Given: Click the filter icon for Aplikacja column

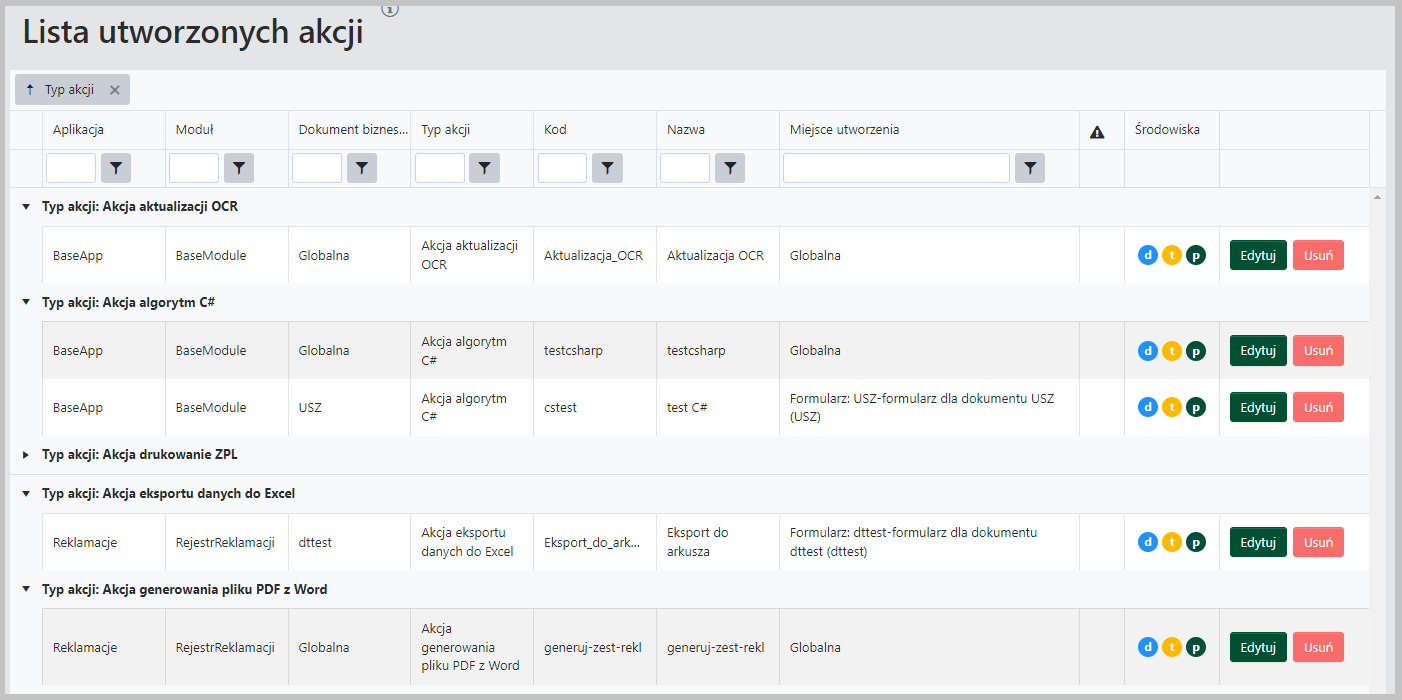Looking at the screenshot, I should tap(116, 169).
